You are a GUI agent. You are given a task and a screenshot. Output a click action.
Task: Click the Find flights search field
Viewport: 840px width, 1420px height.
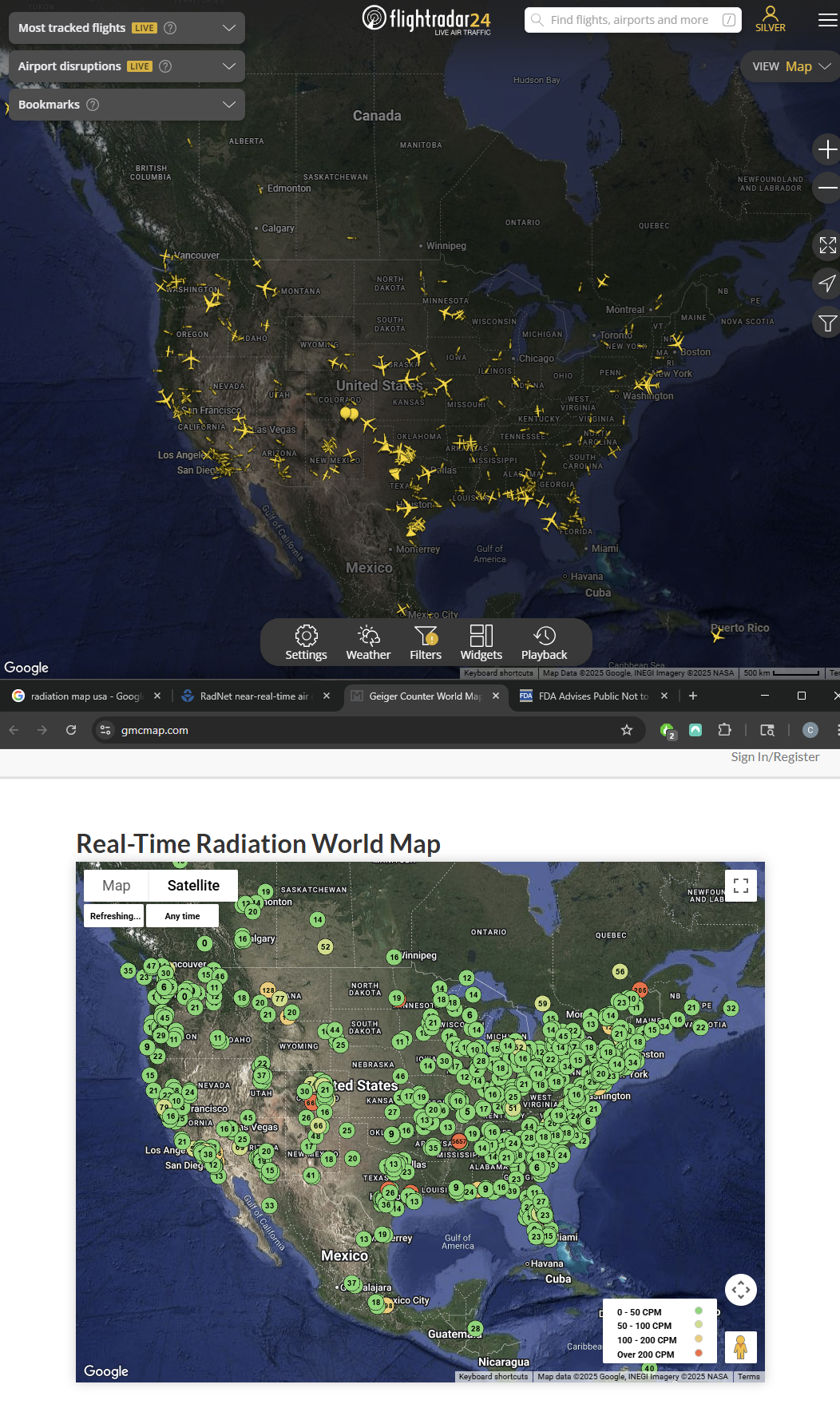pyautogui.click(x=629, y=20)
